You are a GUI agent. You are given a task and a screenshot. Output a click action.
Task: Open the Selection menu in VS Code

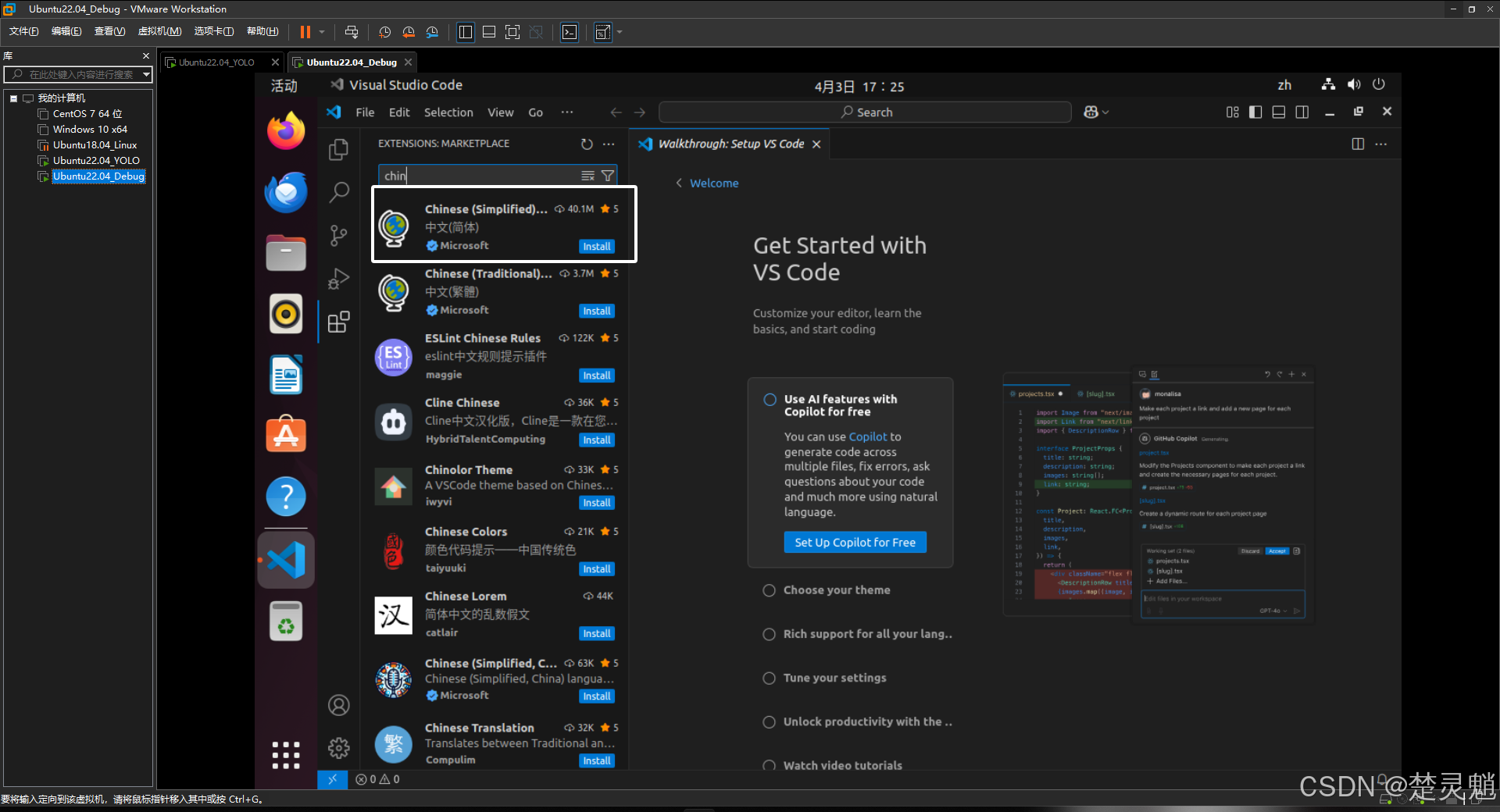448,112
